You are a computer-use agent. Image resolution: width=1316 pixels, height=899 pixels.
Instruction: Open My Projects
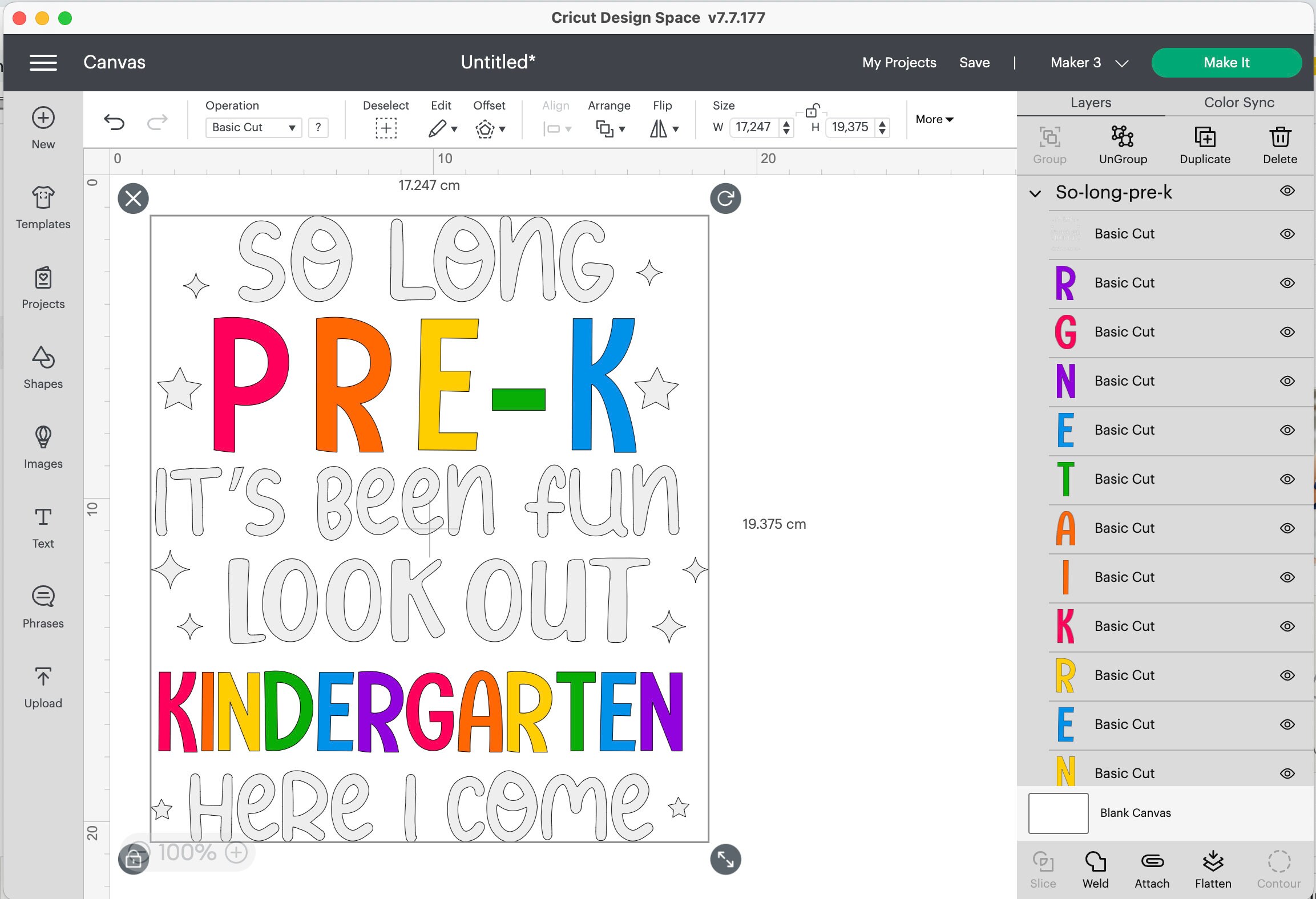899,63
